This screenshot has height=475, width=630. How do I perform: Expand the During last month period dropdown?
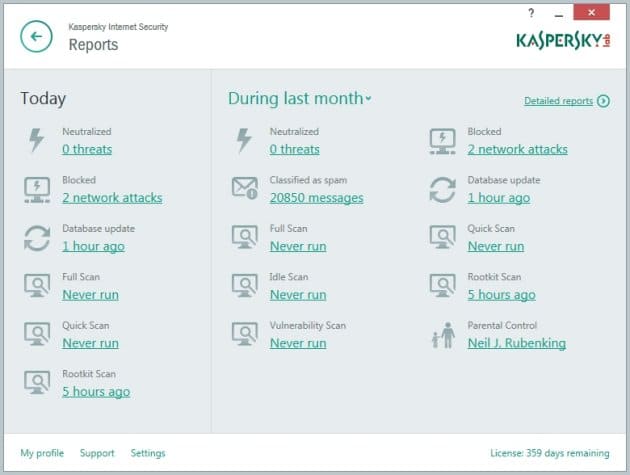pyautogui.click(x=300, y=99)
